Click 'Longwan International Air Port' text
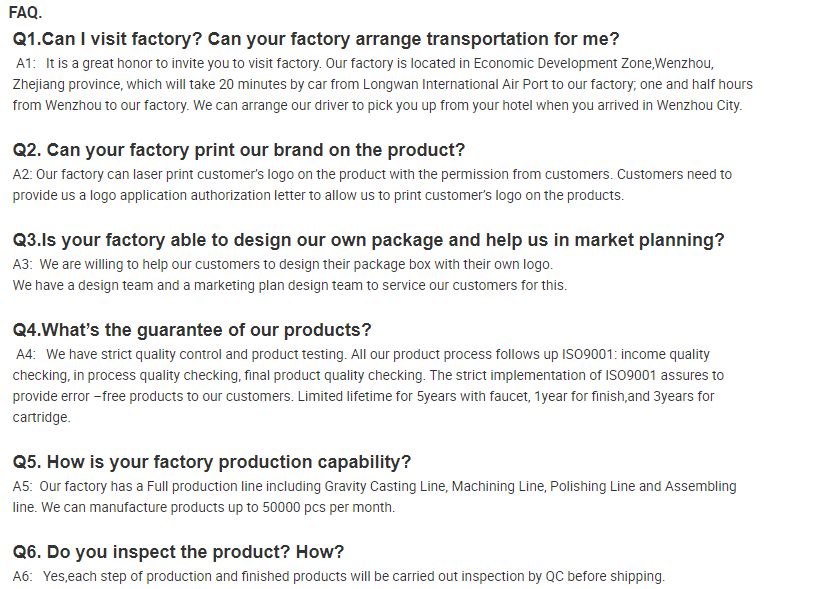 click(x=455, y=85)
